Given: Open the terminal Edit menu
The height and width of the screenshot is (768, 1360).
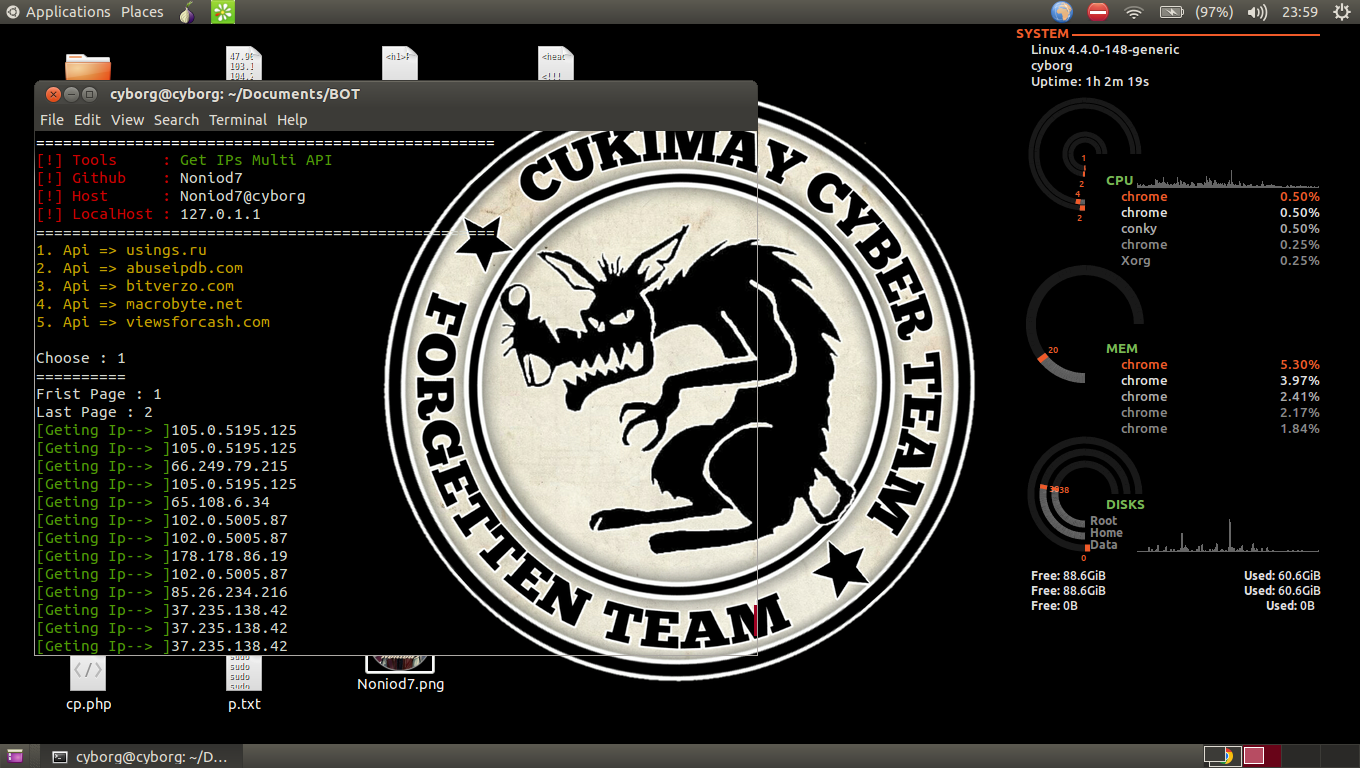Looking at the screenshot, I should point(87,120).
